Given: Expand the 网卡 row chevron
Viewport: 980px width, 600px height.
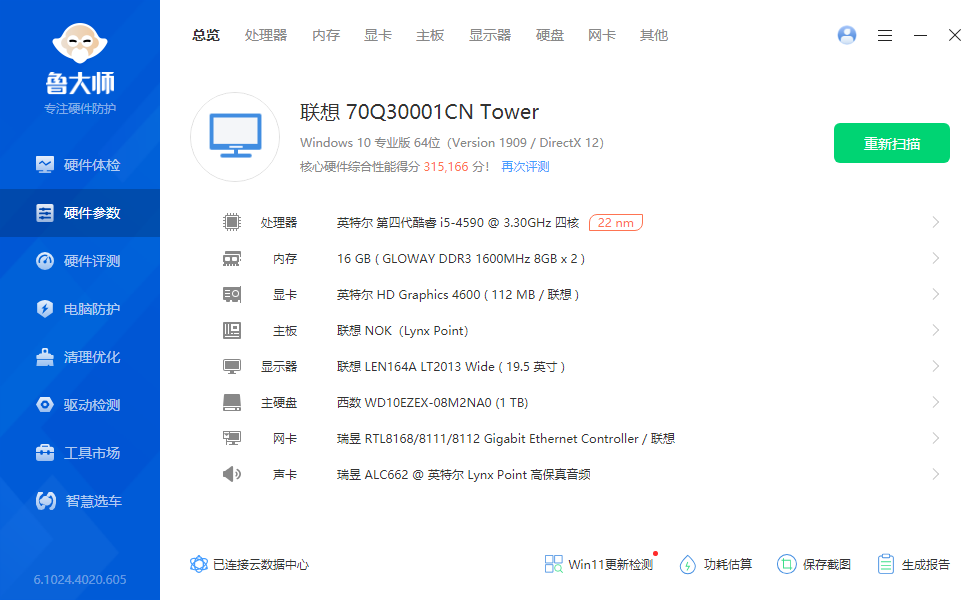Looking at the screenshot, I should pos(936,438).
